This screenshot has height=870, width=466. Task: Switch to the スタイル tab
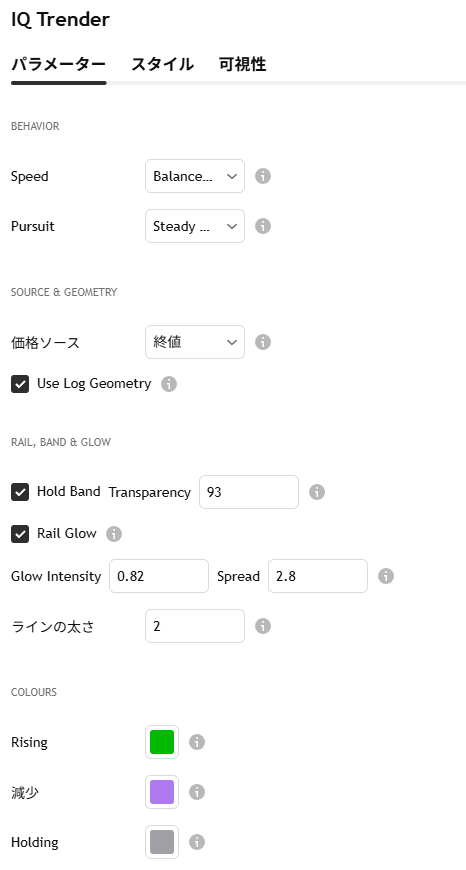162,64
